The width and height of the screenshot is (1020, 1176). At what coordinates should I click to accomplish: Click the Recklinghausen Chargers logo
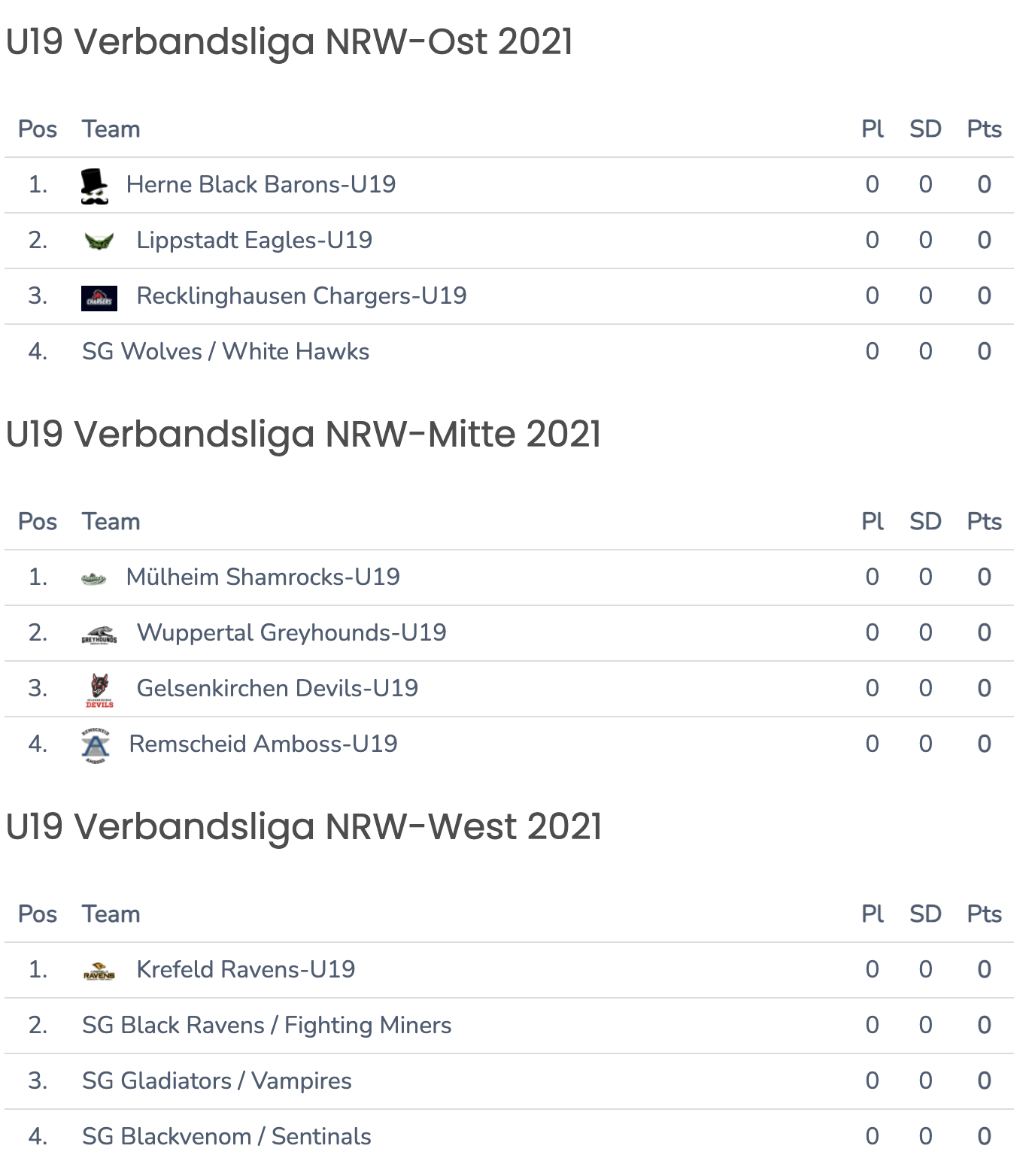coord(99,298)
